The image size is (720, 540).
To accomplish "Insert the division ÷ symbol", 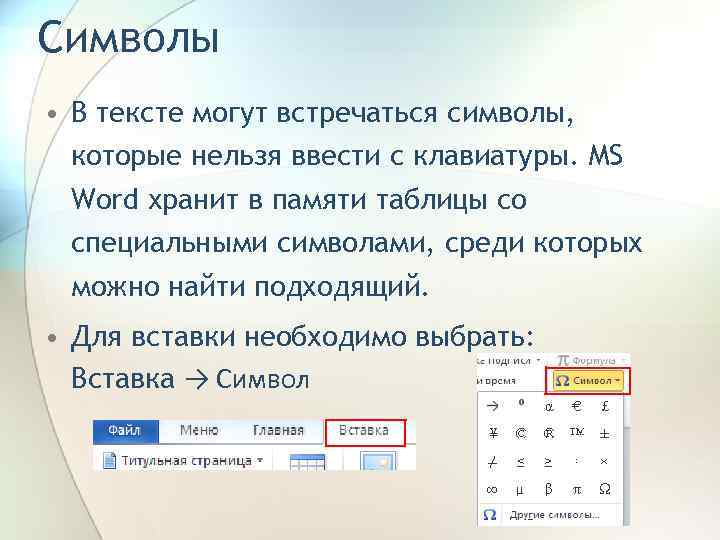I will point(578,461).
